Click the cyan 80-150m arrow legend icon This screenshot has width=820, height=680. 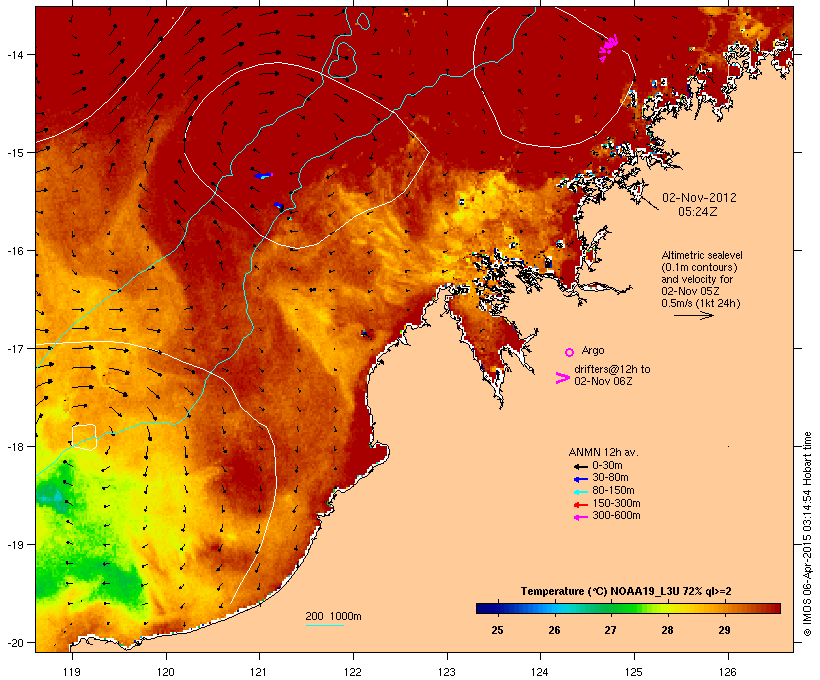point(580,492)
